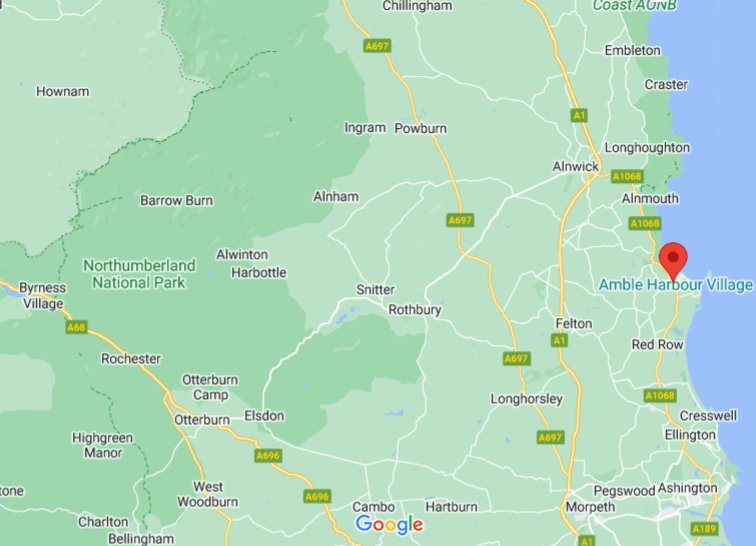
Task: Click the Google logo
Action: pos(389,524)
